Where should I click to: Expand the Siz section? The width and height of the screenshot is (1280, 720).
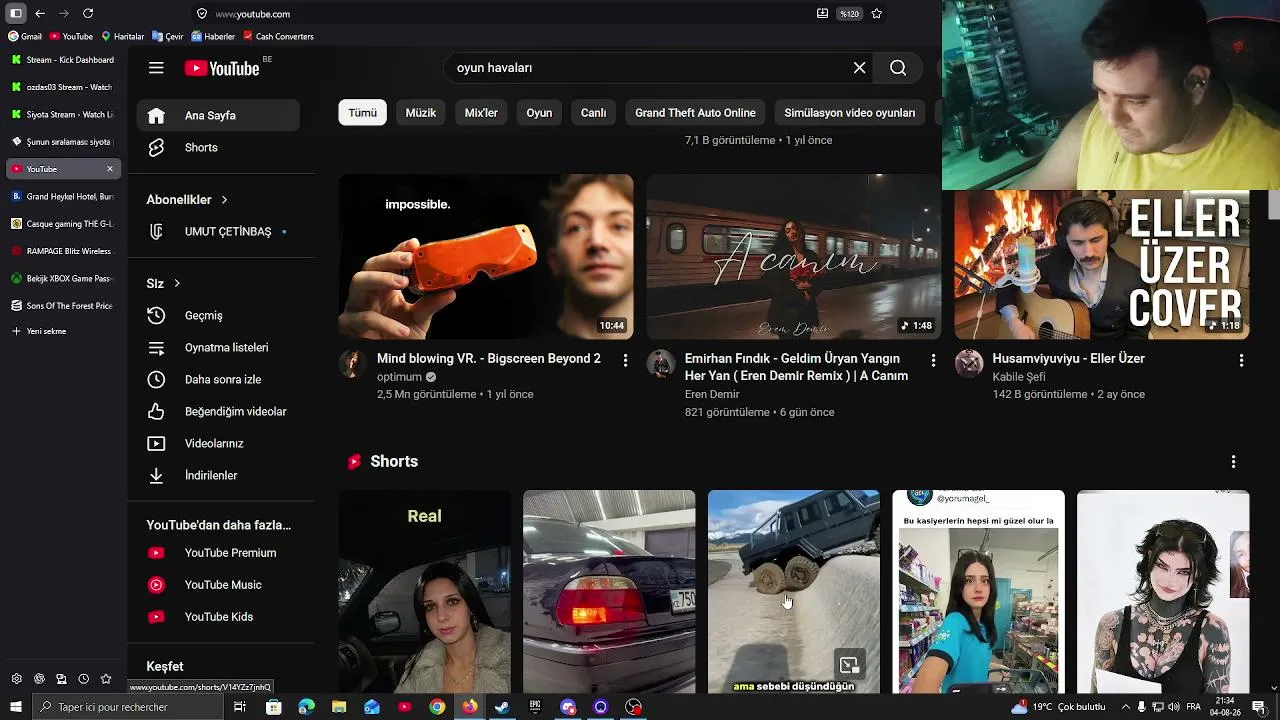click(163, 283)
